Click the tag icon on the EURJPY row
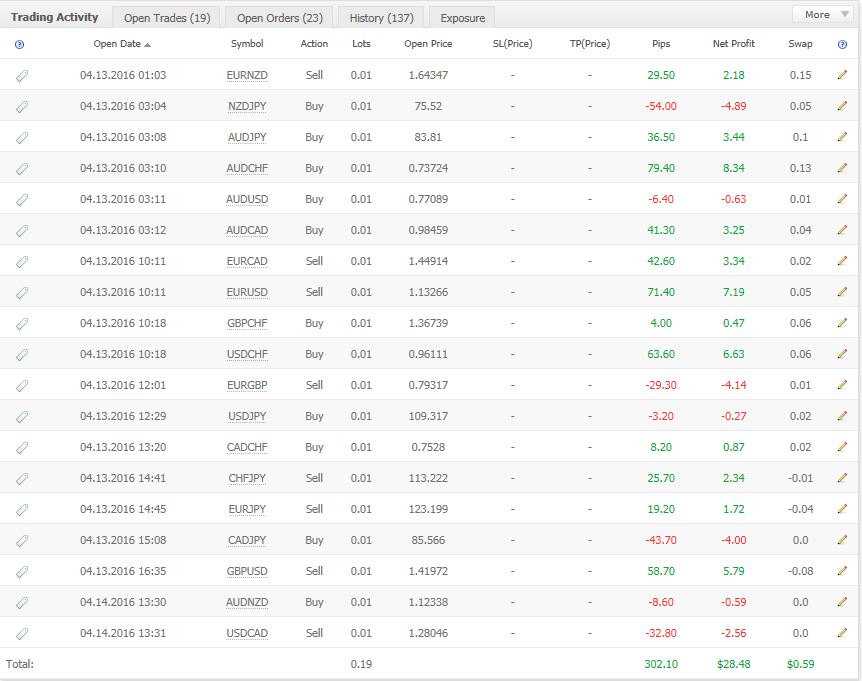862x681 pixels. point(22,509)
